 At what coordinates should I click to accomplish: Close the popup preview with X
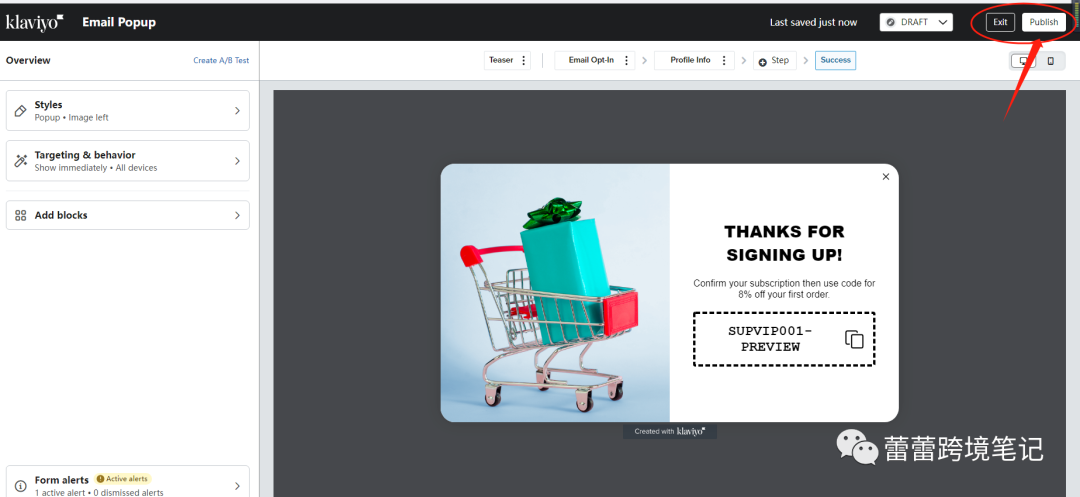[886, 177]
